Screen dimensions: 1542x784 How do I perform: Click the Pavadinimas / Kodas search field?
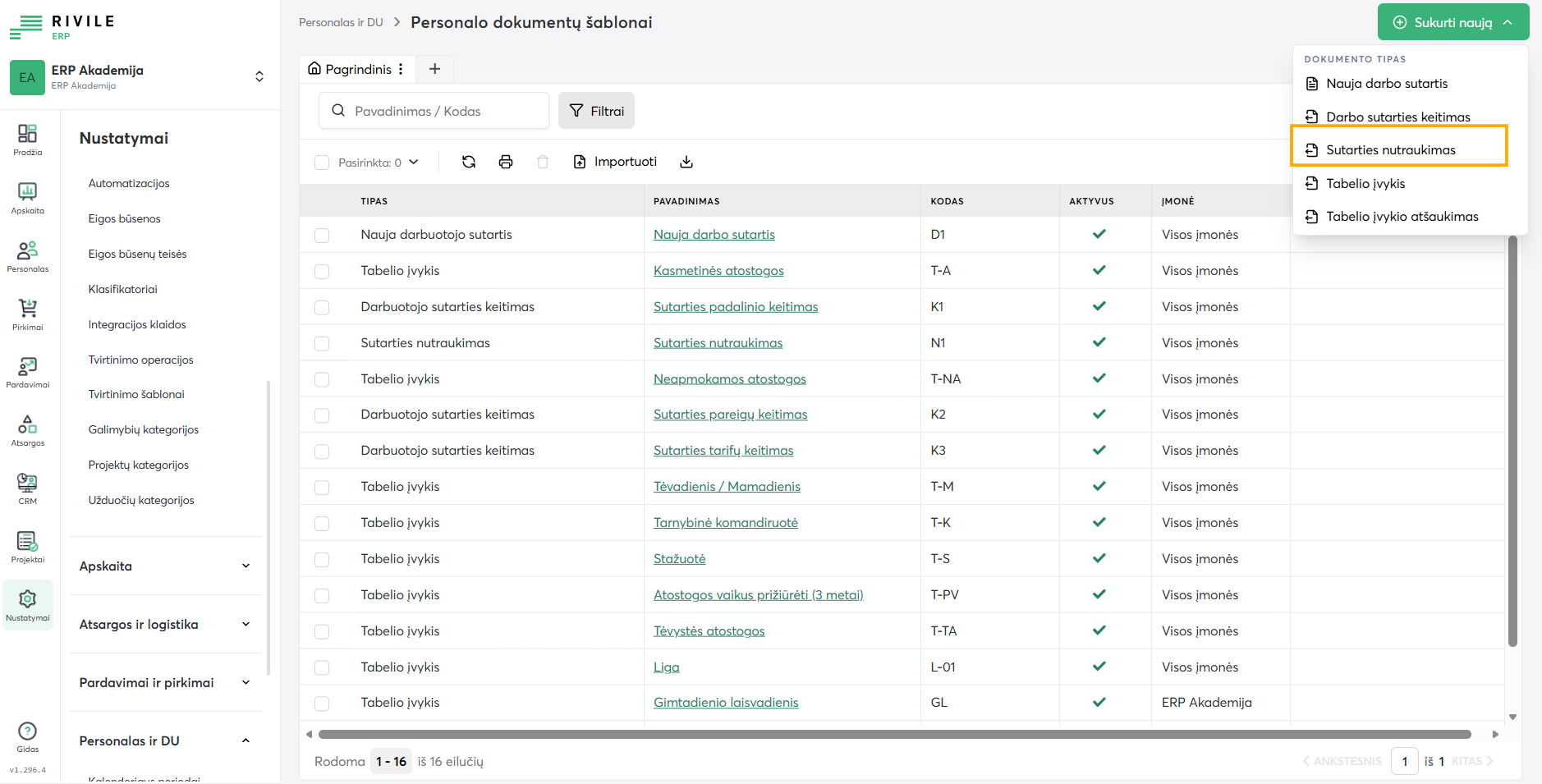tap(434, 111)
